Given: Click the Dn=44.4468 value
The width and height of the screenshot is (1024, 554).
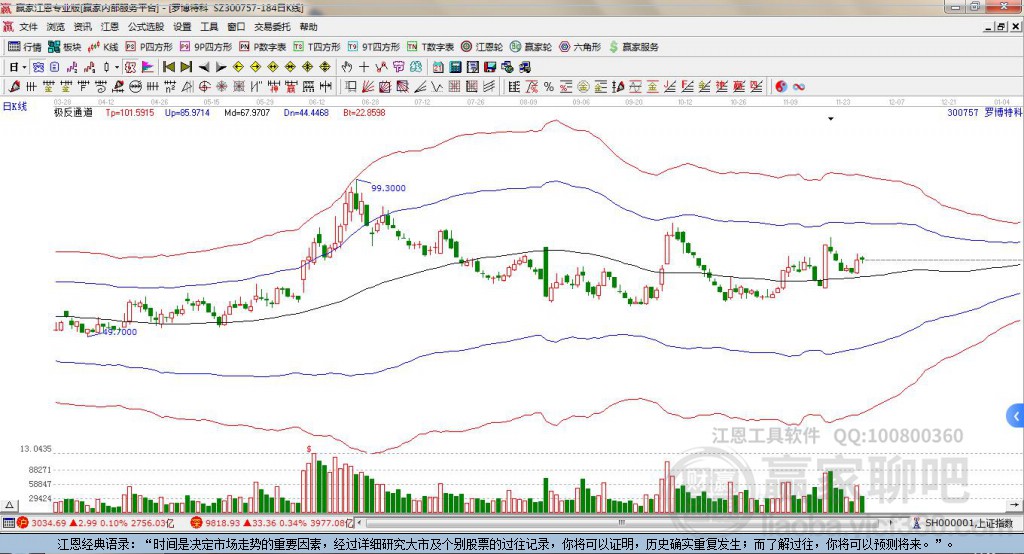Looking at the screenshot, I should (306, 112).
